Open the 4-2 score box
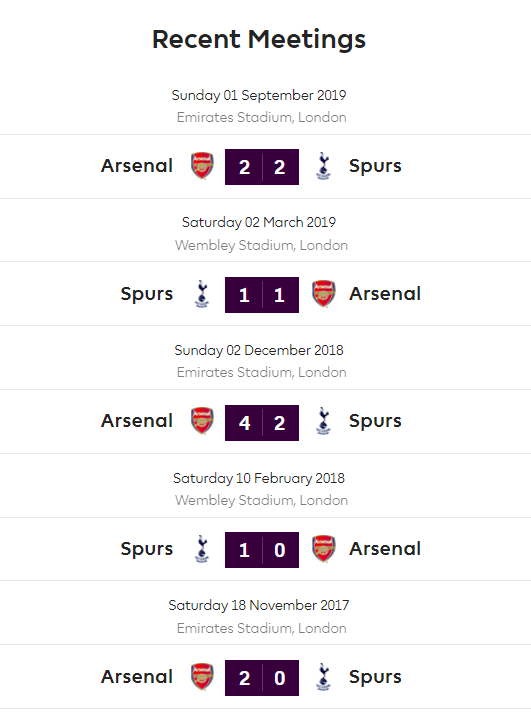 click(x=262, y=423)
